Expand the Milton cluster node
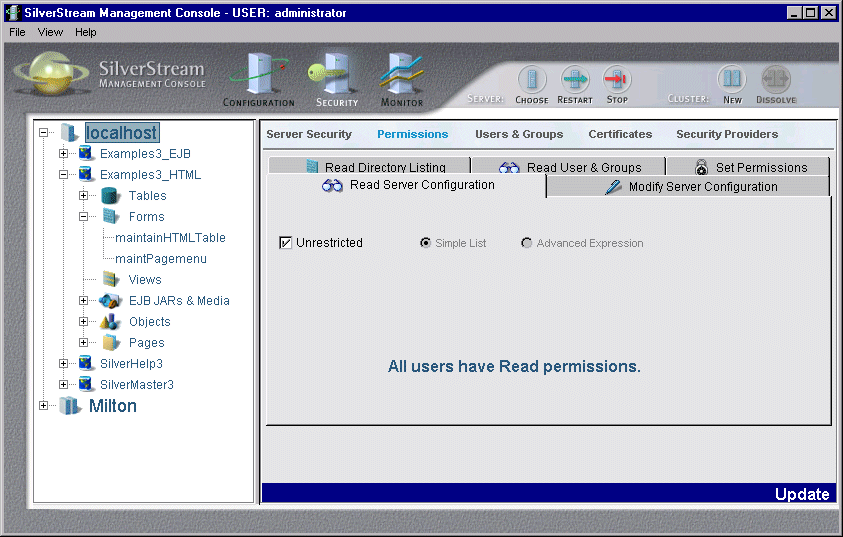Screen dimensions: 843x537 click(x=44, y=405)
